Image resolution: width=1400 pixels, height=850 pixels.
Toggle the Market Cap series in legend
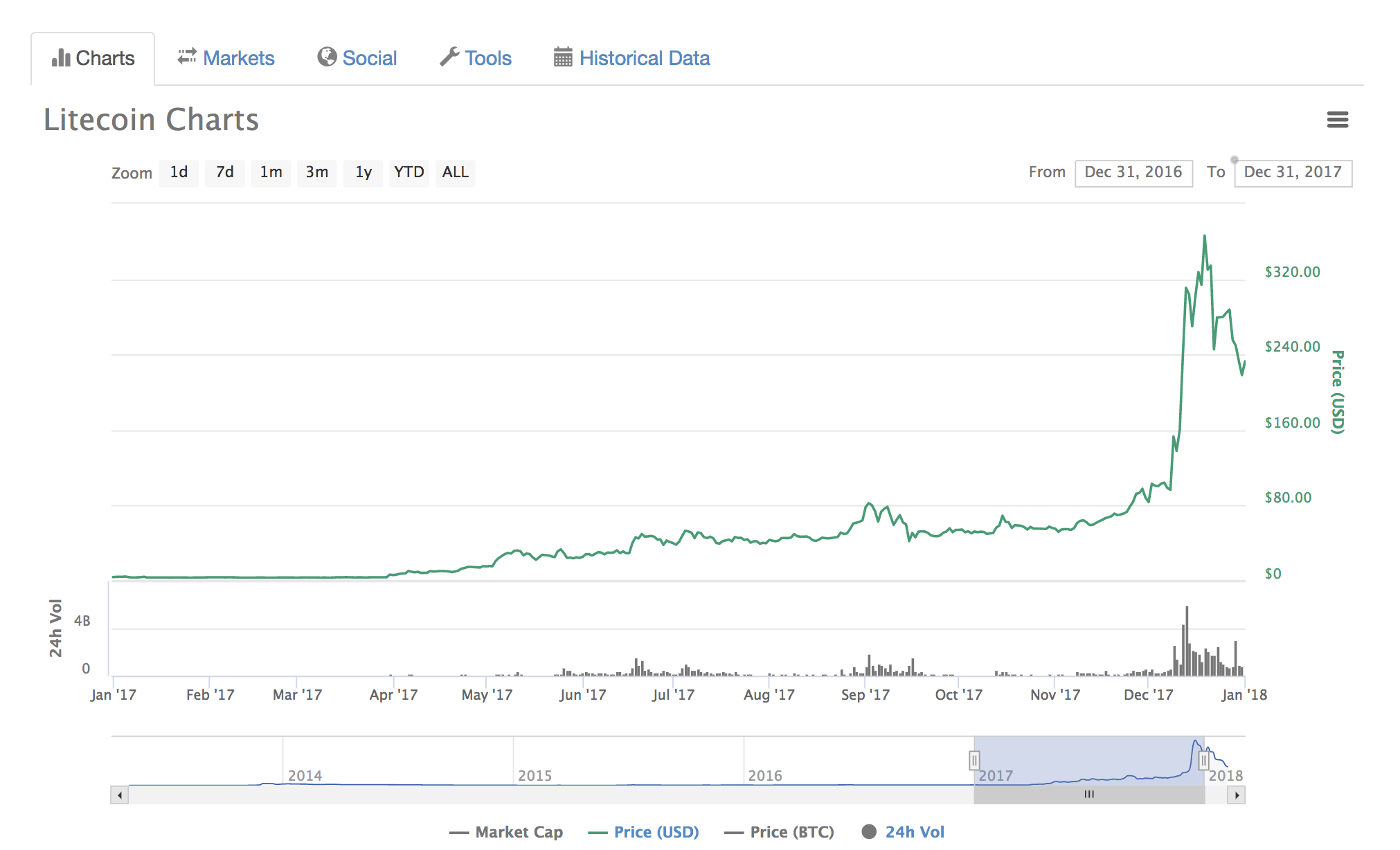click(x=505, y=832)
